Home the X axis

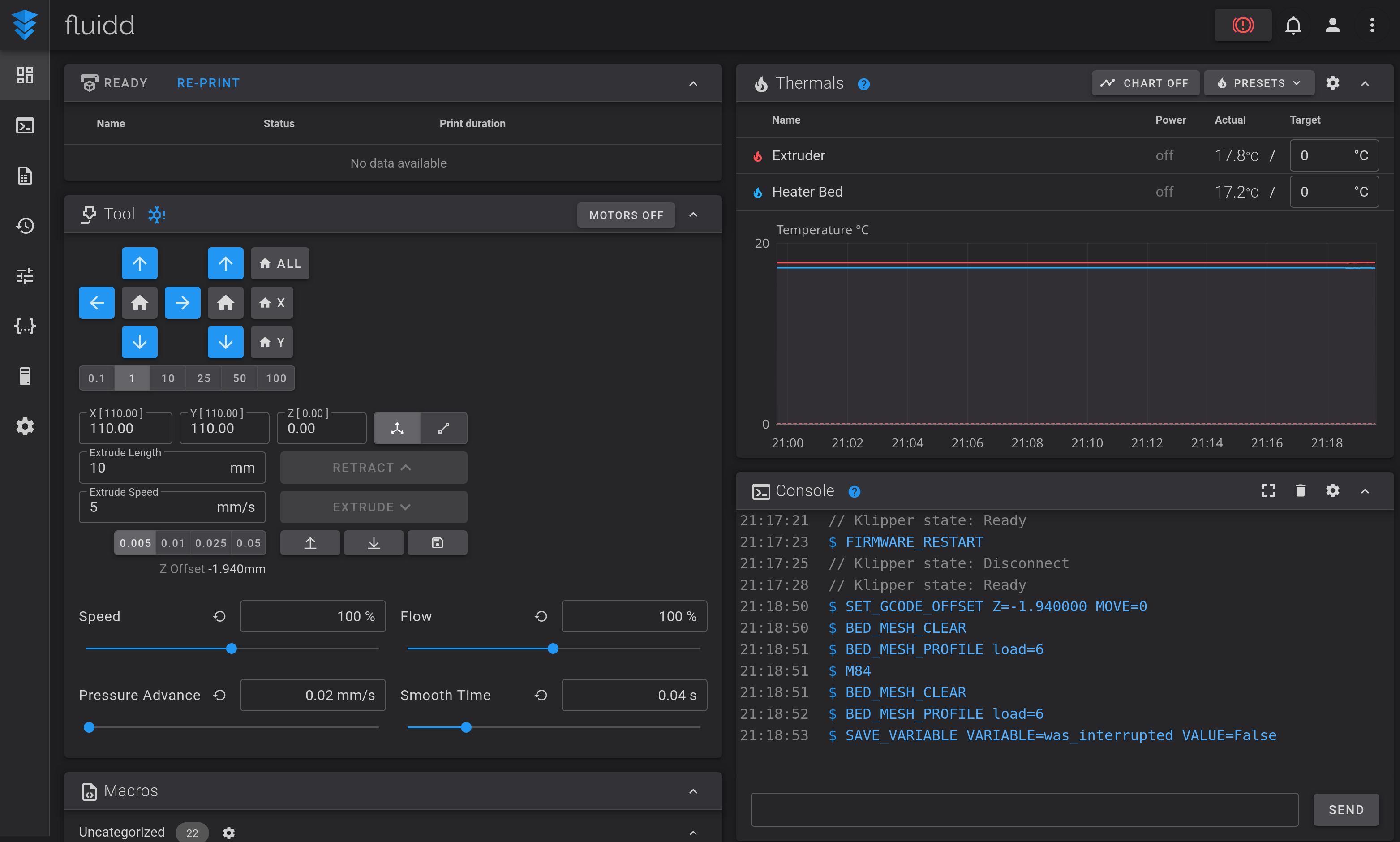[272, 302]
